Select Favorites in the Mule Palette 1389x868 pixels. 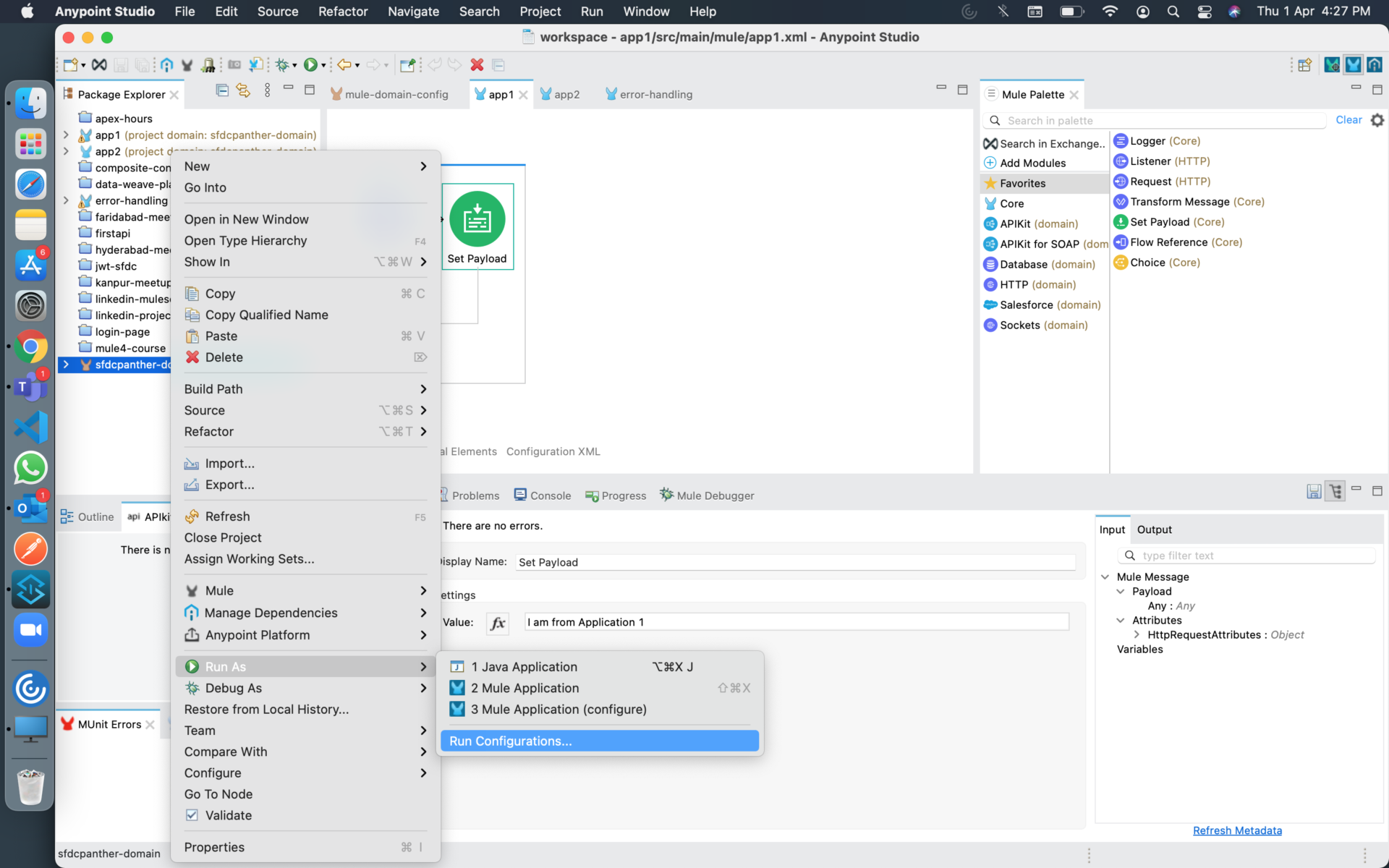1022,183
